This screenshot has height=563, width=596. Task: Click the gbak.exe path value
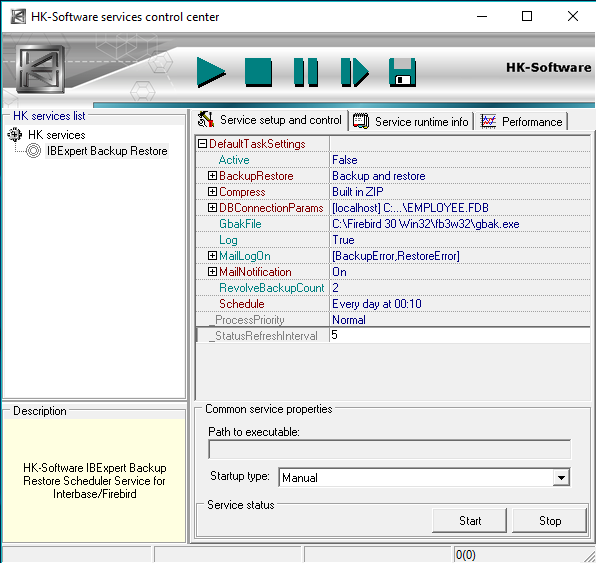point(425,224)
